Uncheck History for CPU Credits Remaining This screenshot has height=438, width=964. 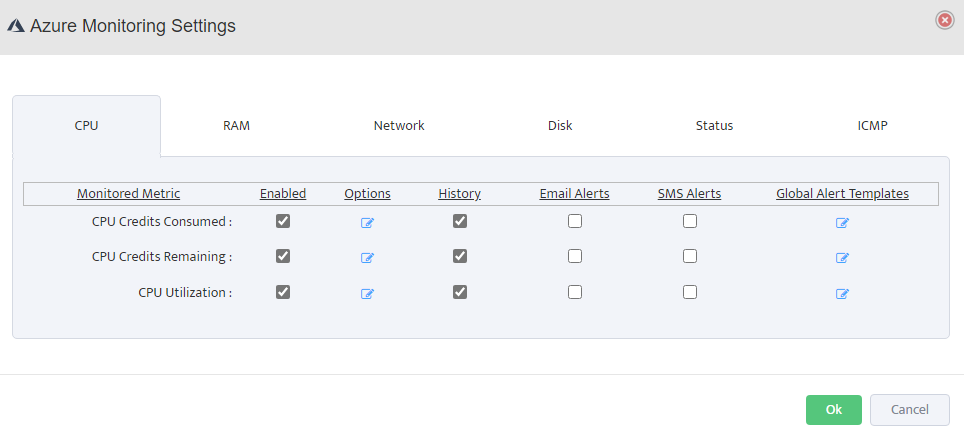(x=460, y=256)
